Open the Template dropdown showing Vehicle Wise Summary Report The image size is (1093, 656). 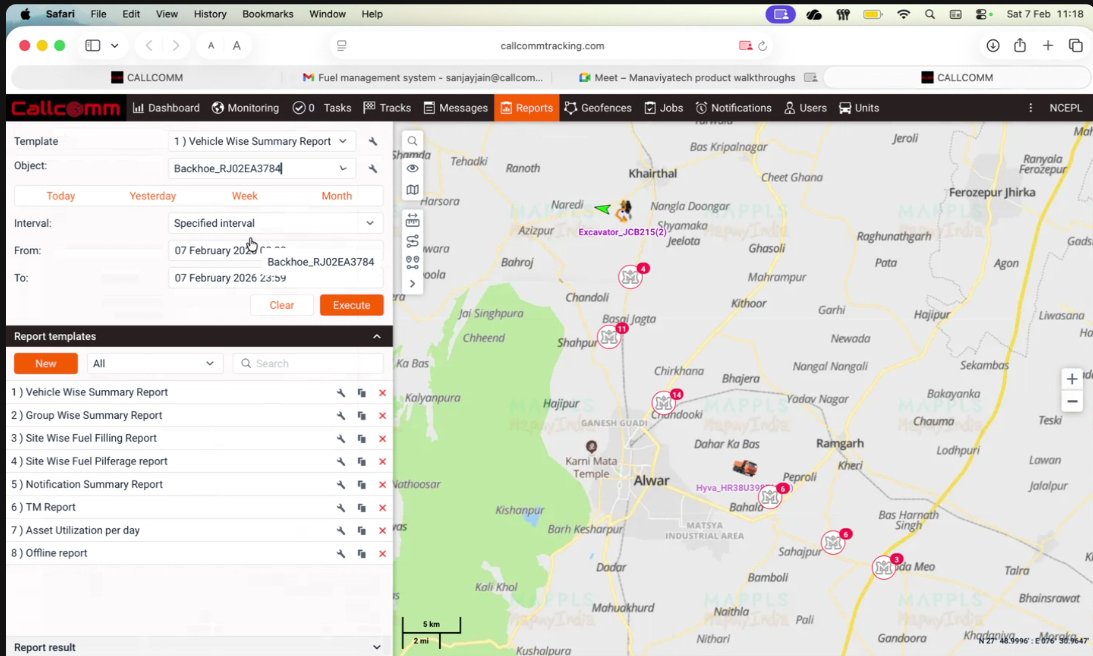pyautogui.click(x=262, y=141)
